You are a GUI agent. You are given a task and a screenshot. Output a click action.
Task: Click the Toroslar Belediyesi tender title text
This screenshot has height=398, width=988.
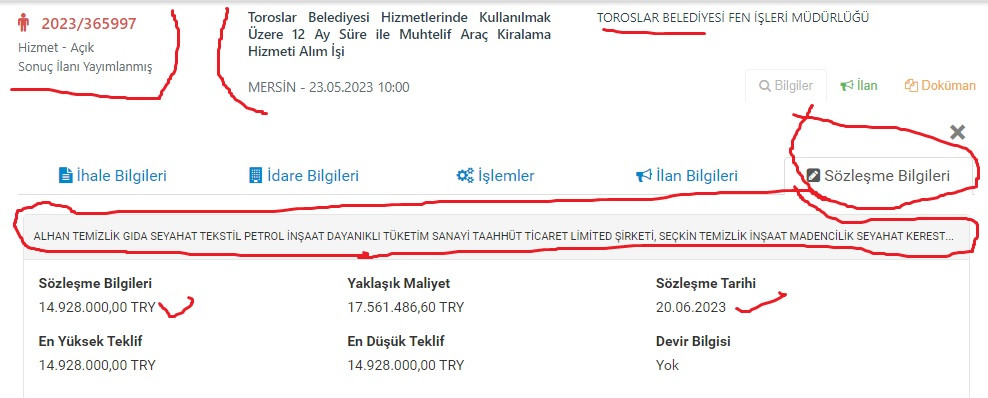(399, 35)
